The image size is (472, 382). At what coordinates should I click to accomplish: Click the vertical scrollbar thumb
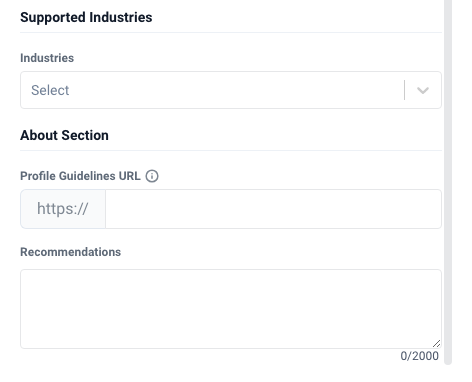click(x=448, y=182)
